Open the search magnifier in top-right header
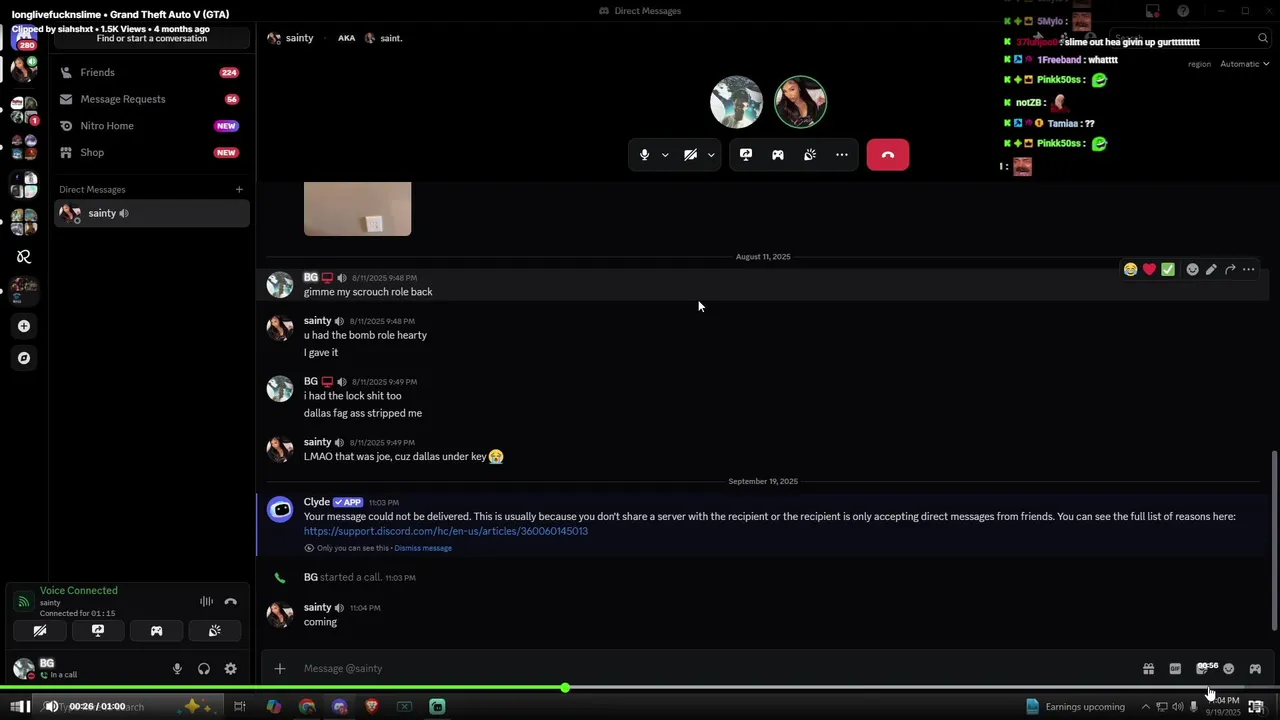 (x=1263, y=38)
